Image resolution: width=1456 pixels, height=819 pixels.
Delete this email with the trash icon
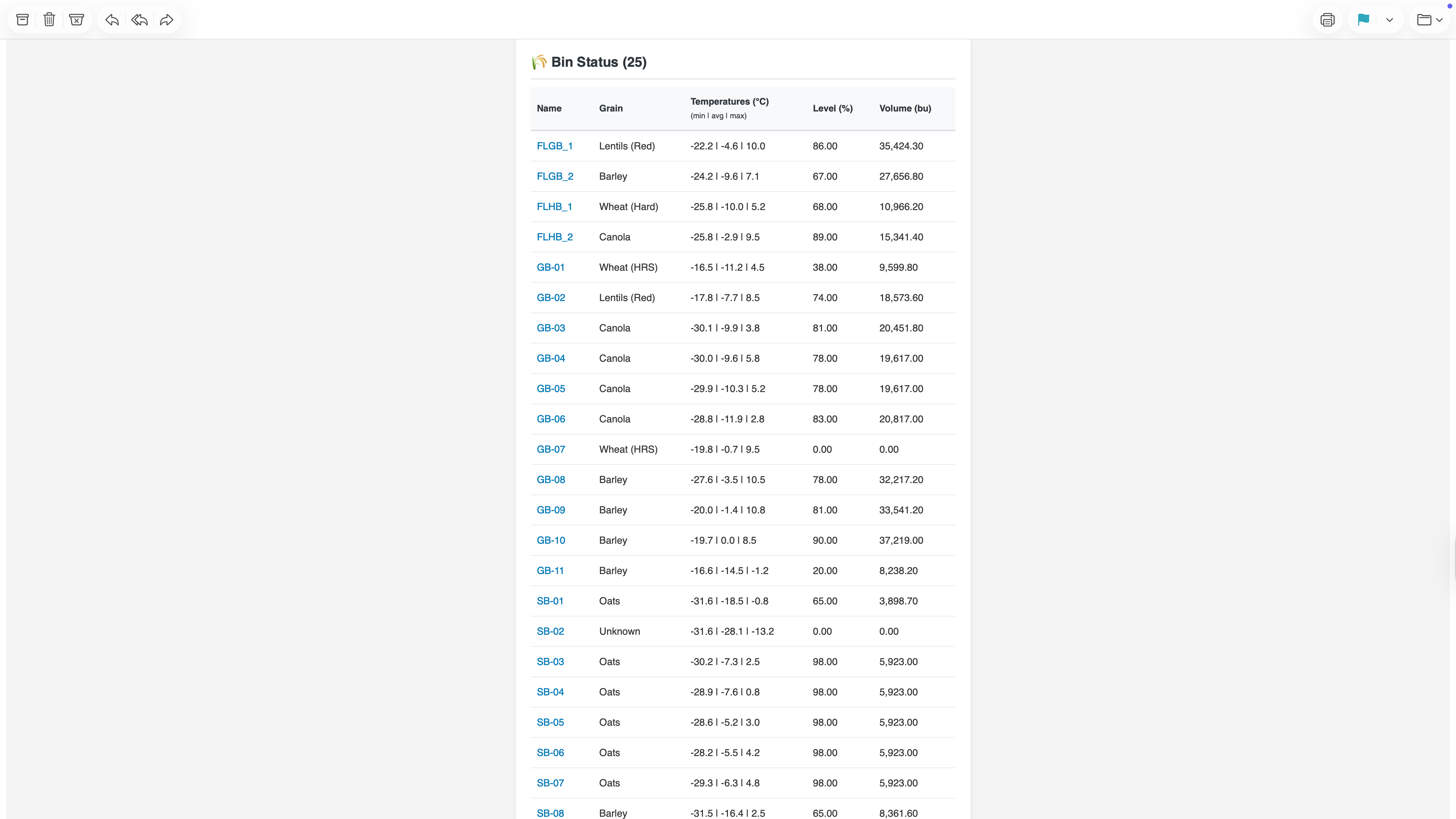point(49,19)
